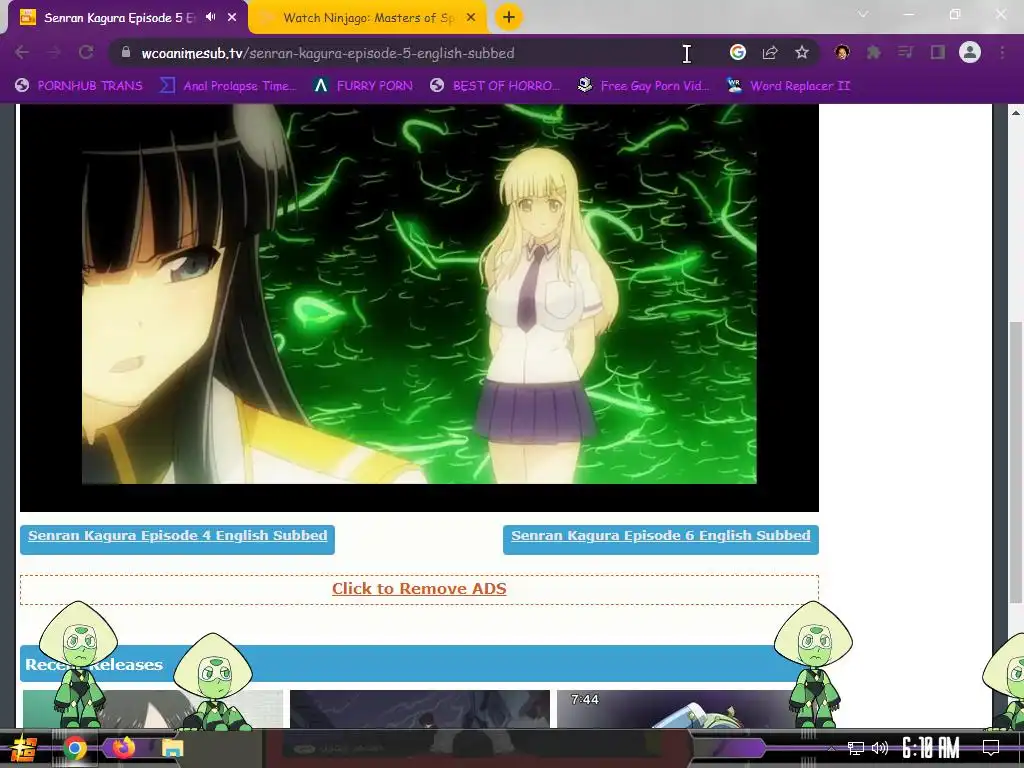Restore down the browser window

[x=955, y=14]
